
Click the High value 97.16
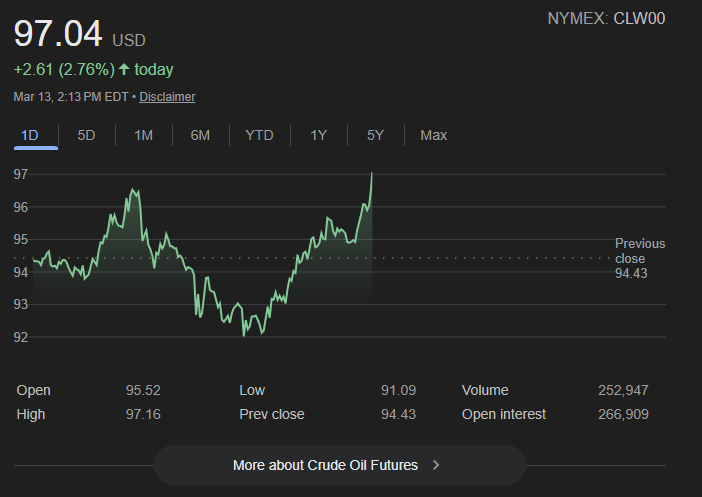tap(143, 414)
